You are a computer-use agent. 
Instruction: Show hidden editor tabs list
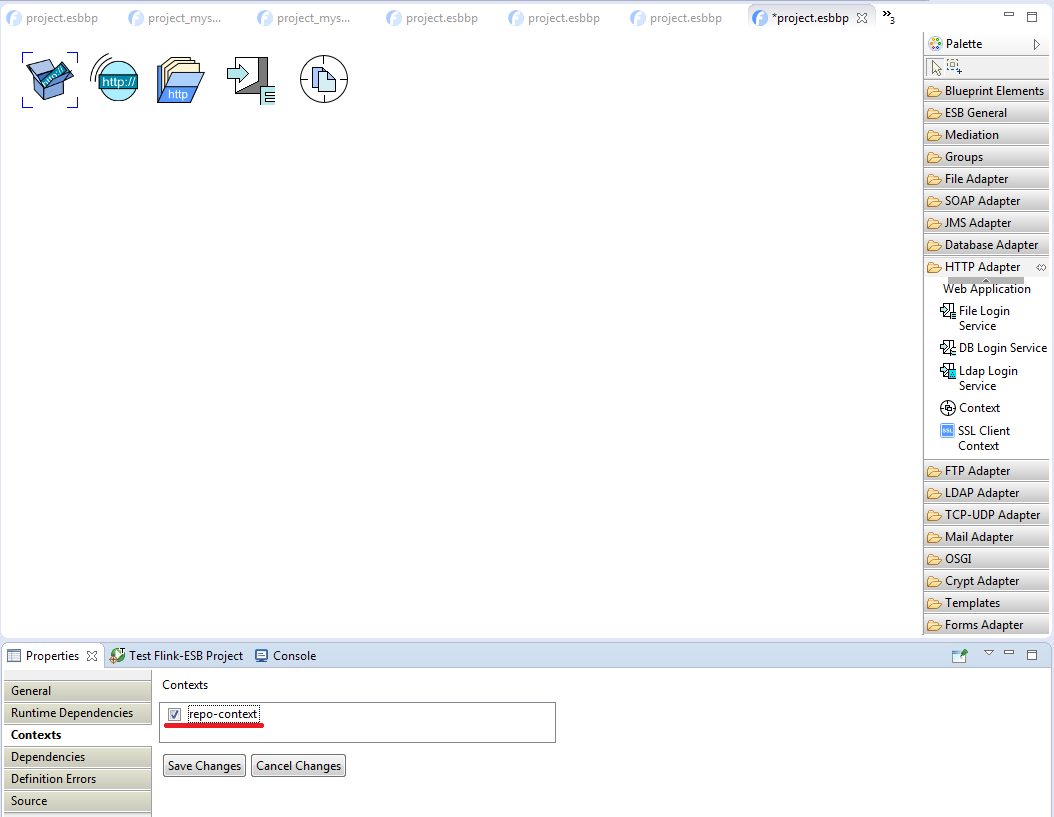pos(888,17)
